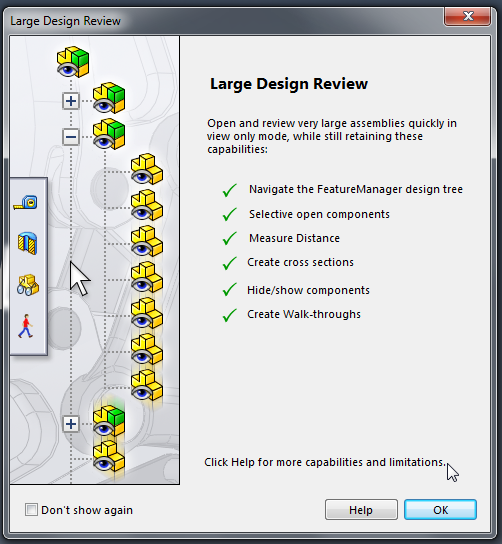This screenshot has width=502, height=544.
Task: Click the green checkmark beside Hide/show components
Action: pos(230,289)
